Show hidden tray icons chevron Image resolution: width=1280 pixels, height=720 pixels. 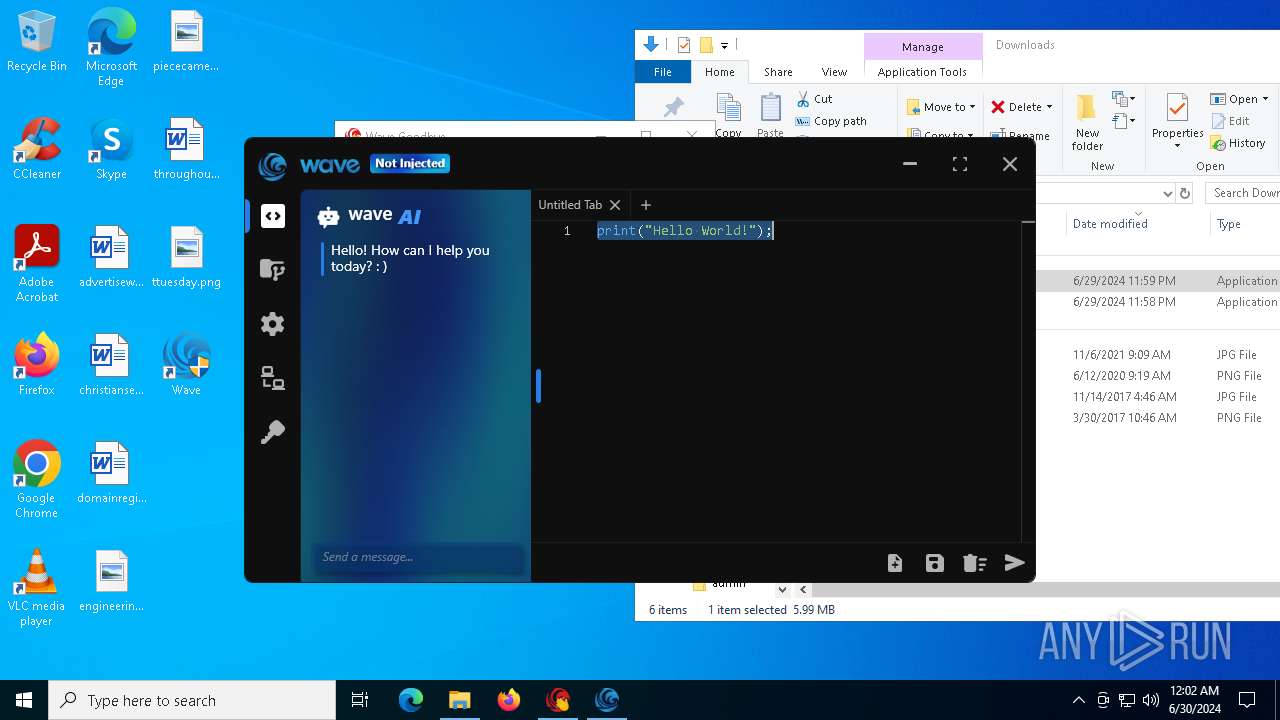(1078, 700)
